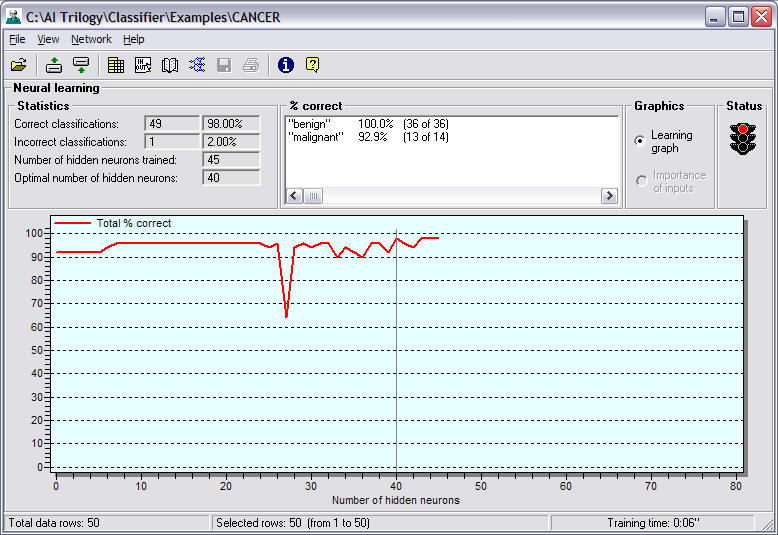Click the traffic light status icon
This screenshot has height=535, width=778.
743,139
